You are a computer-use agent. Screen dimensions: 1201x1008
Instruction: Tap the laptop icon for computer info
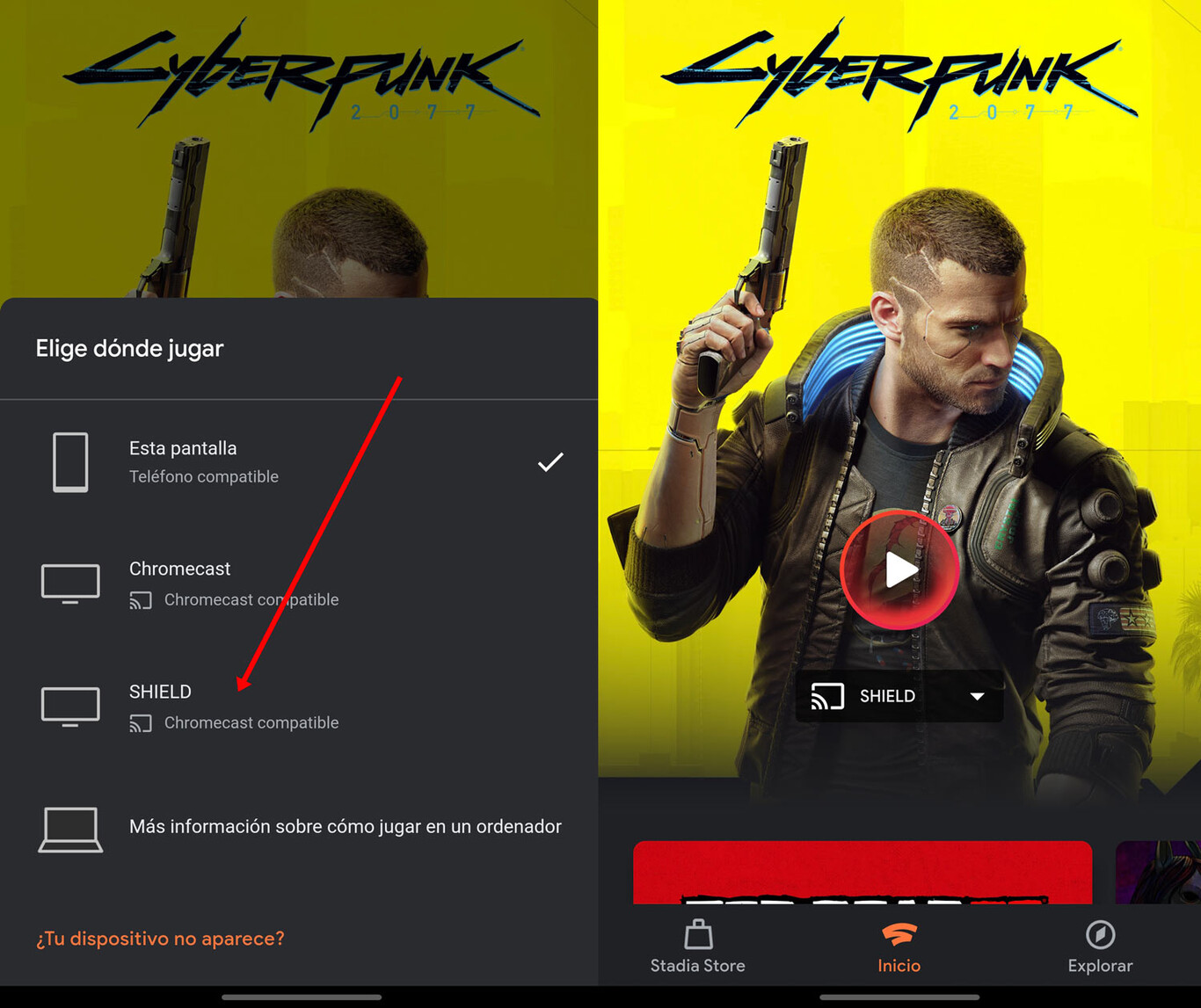click(x=70, y=830)
